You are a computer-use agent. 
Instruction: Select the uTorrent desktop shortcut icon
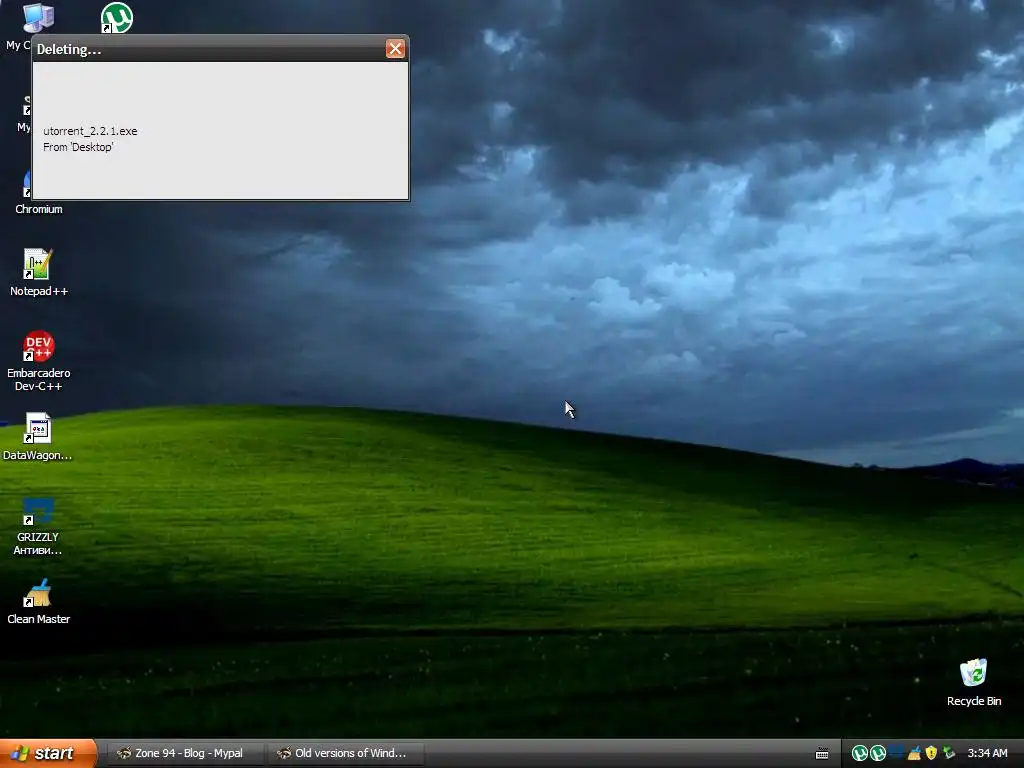tap(117, 18)
